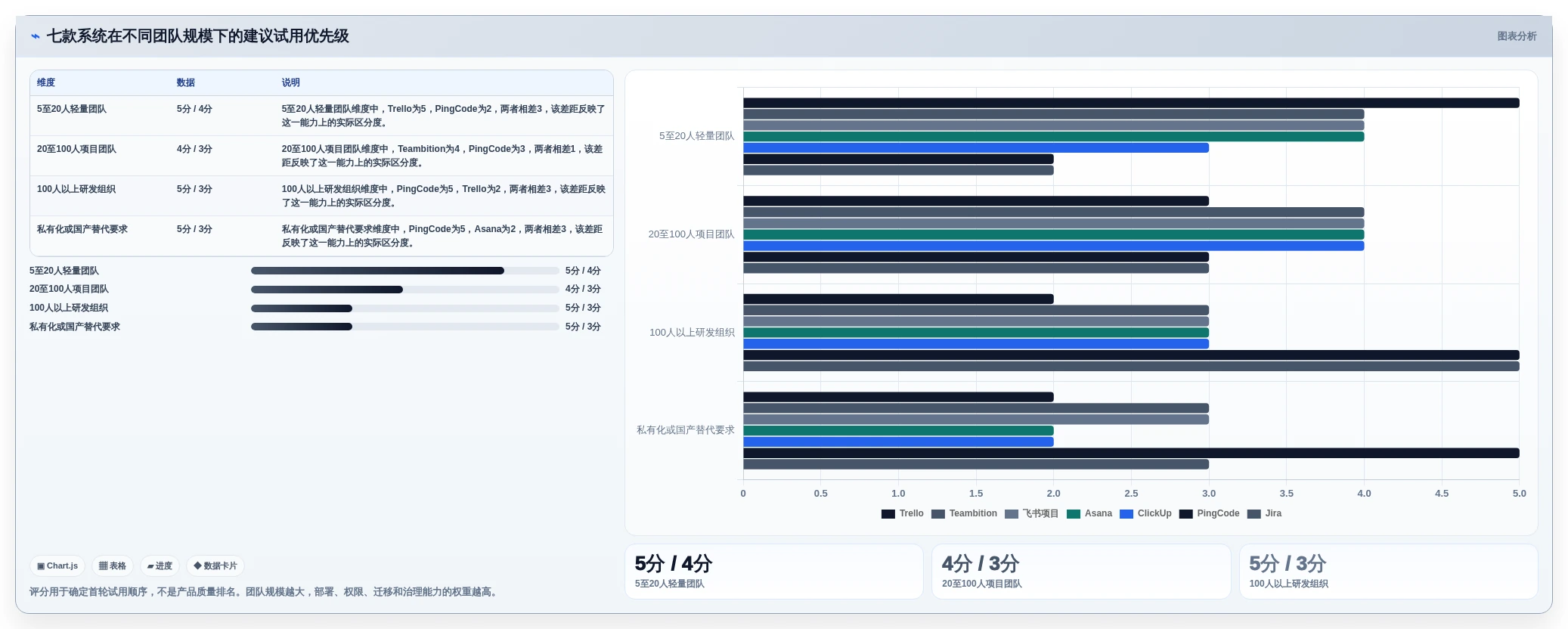Toggle the PingCode legend item
The width and height of the screenshot is (1568, 629).
pyautogui.click(x=1209, y=513)
